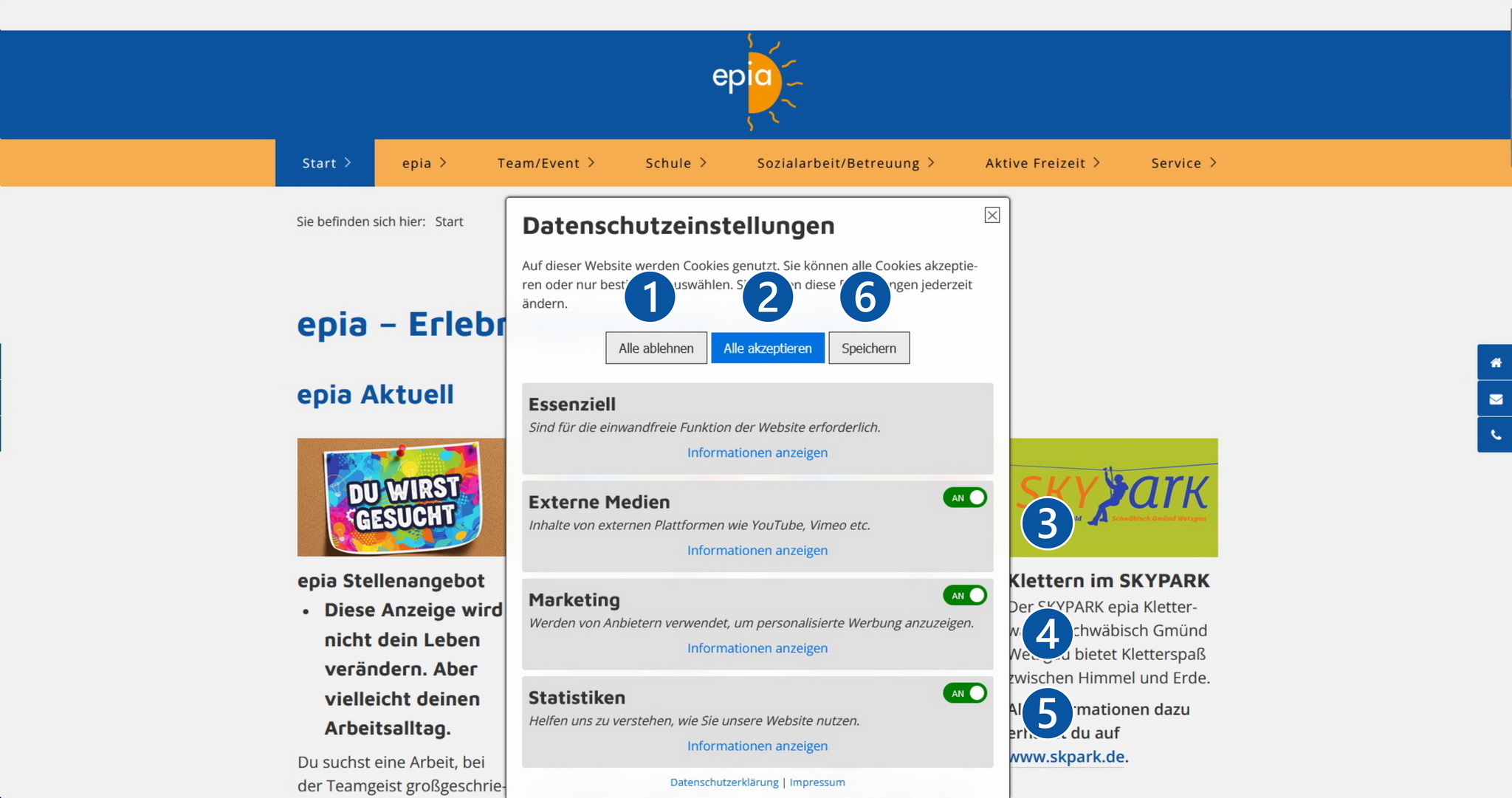Click the home icon in right sidebar
Image resolution: width=1512 pixels, height=798 pixels.
pos(1495,362)
